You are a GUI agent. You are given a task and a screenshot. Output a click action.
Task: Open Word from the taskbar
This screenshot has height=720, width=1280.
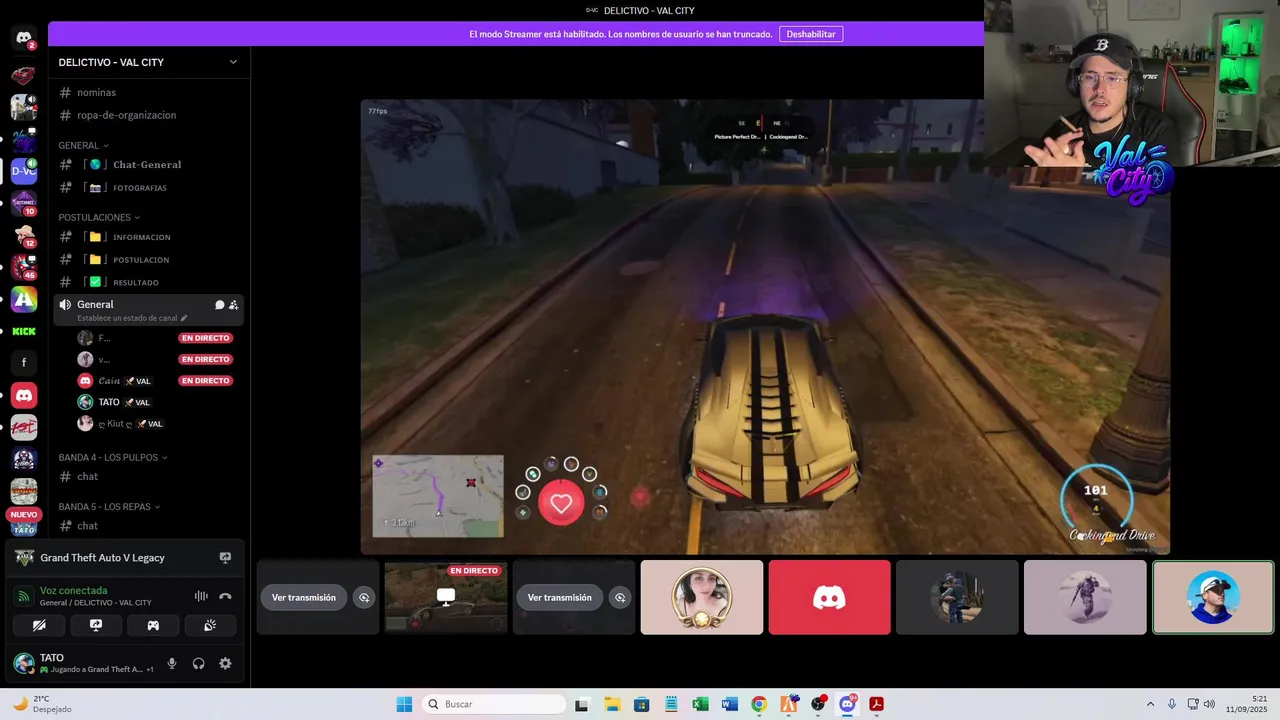pyautogui.click(x=730, y=704)
